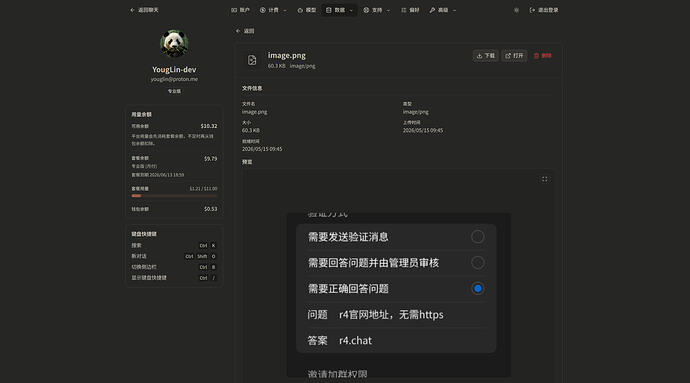Expand the 数据 dropdown menu
690x383 pixels.
(339, 10)
